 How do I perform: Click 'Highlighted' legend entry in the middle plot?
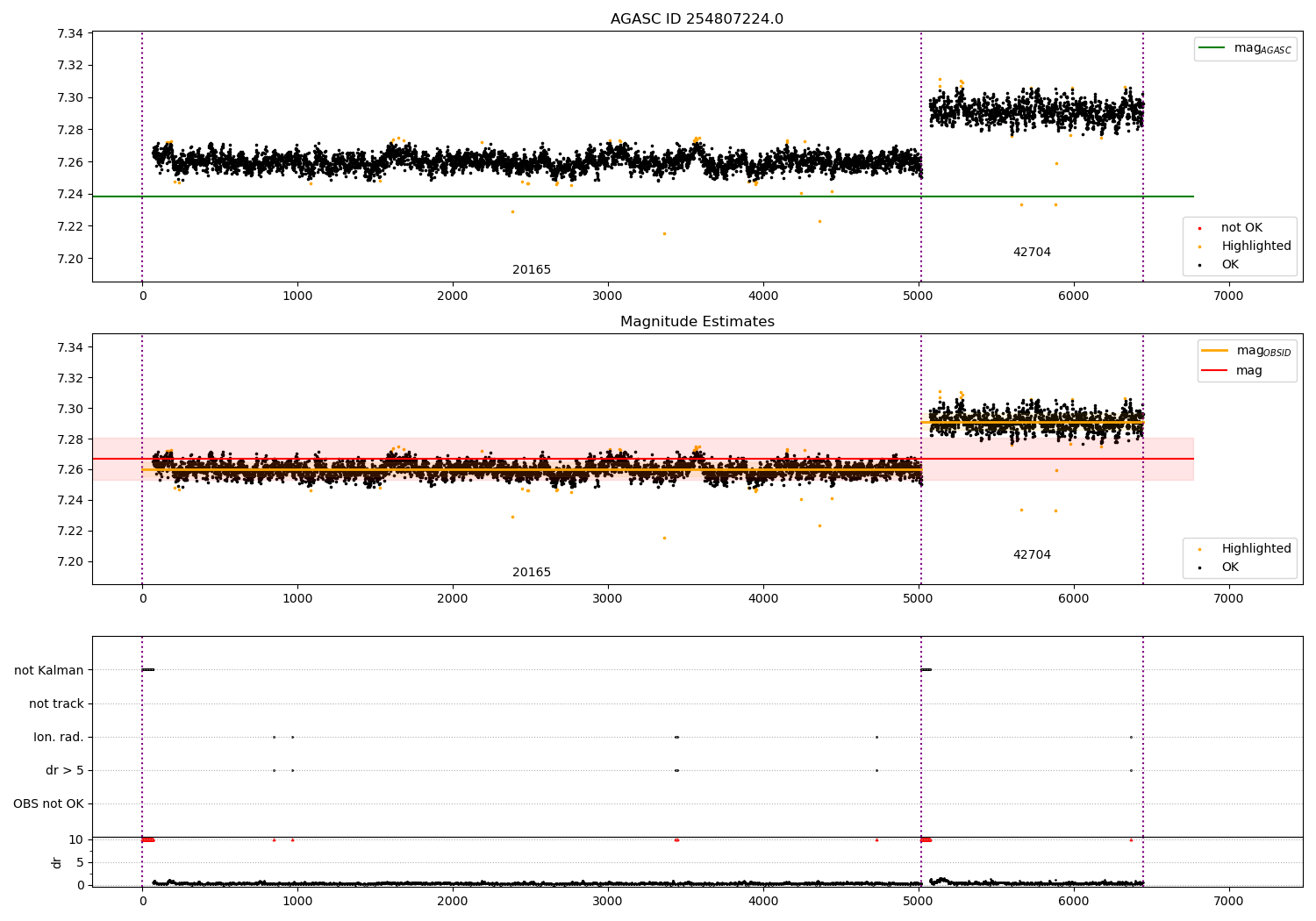pos(1245,549)
